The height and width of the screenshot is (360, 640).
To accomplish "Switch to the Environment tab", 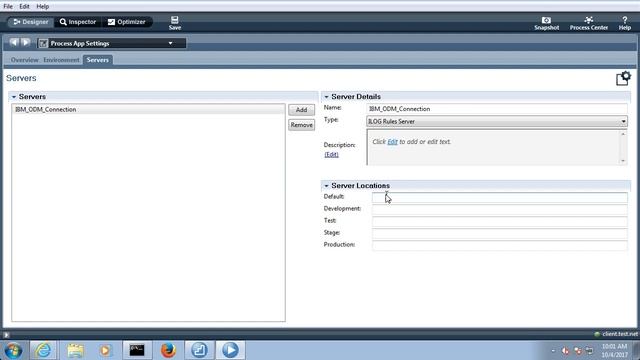I will point(61,60).
